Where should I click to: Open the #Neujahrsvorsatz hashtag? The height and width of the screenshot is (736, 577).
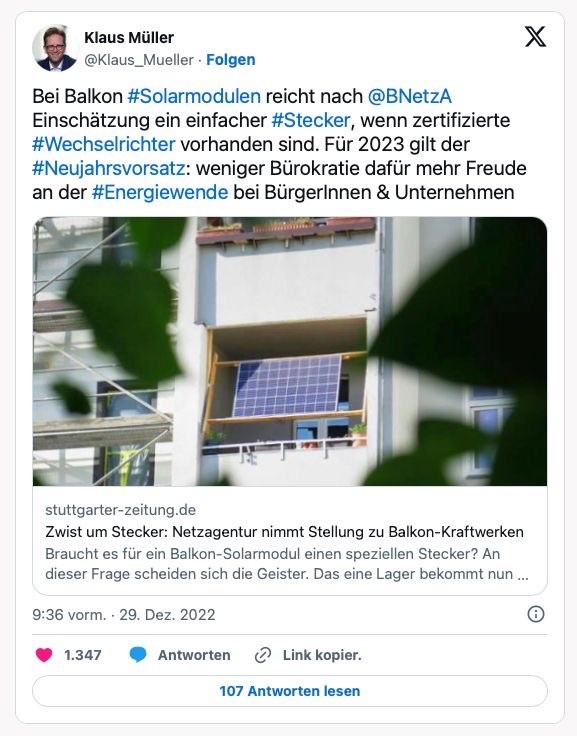pos(108,169)
